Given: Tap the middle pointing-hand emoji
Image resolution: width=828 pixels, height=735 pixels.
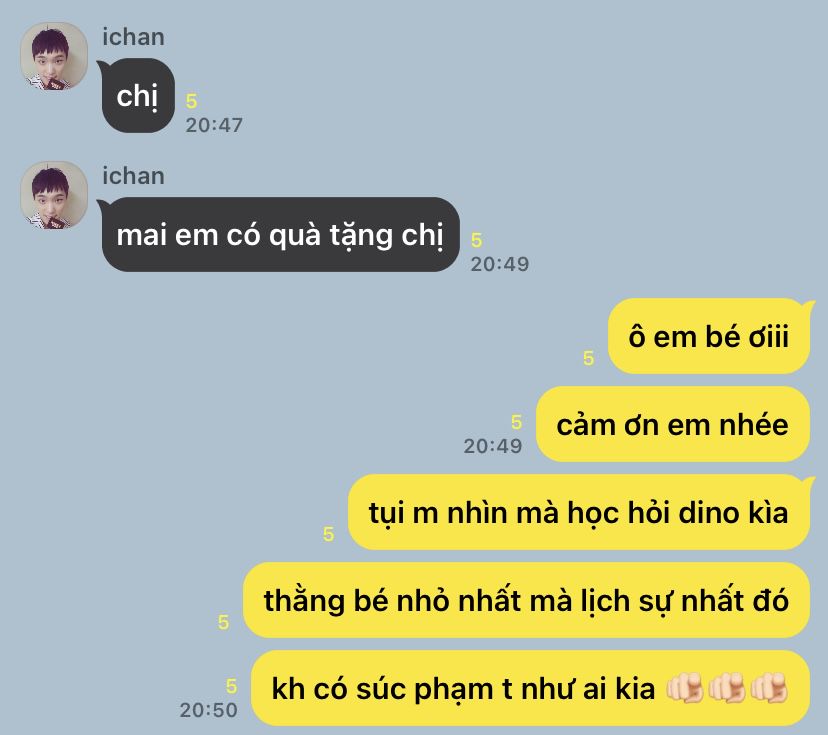Looking at the screenshot, I should pyautogui.click(x=727, y=688).
